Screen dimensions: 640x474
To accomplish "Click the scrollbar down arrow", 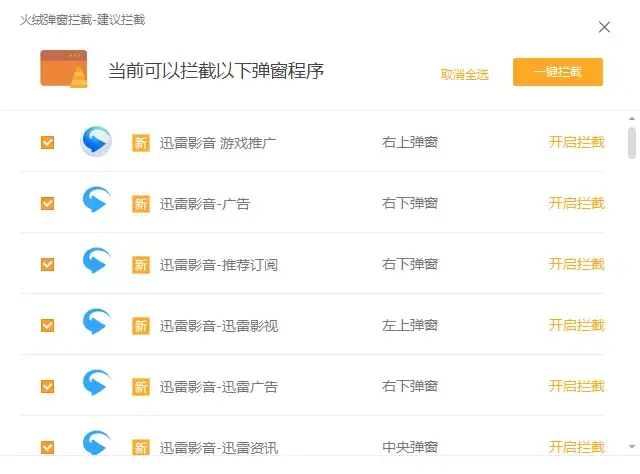I will coord(632,447).
